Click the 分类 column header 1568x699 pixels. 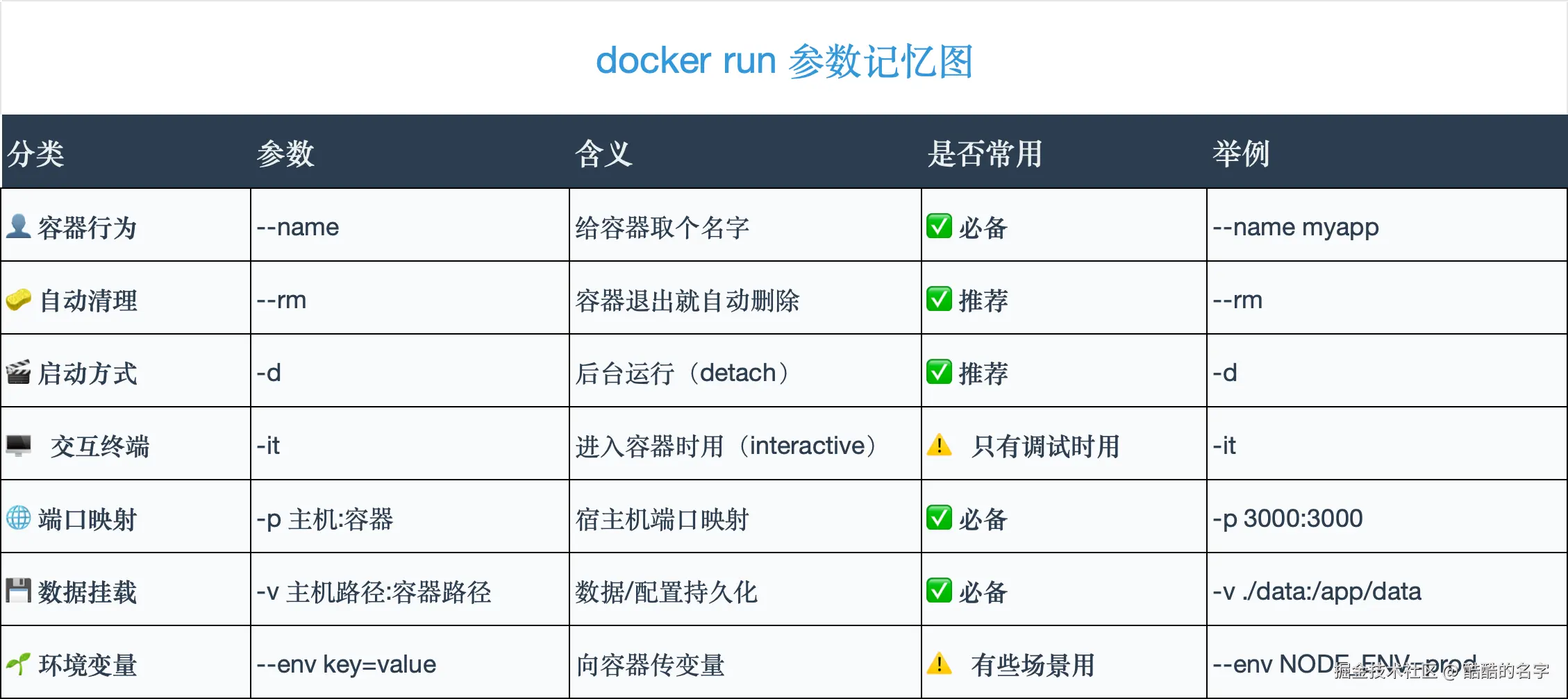[x=35, y=153]
